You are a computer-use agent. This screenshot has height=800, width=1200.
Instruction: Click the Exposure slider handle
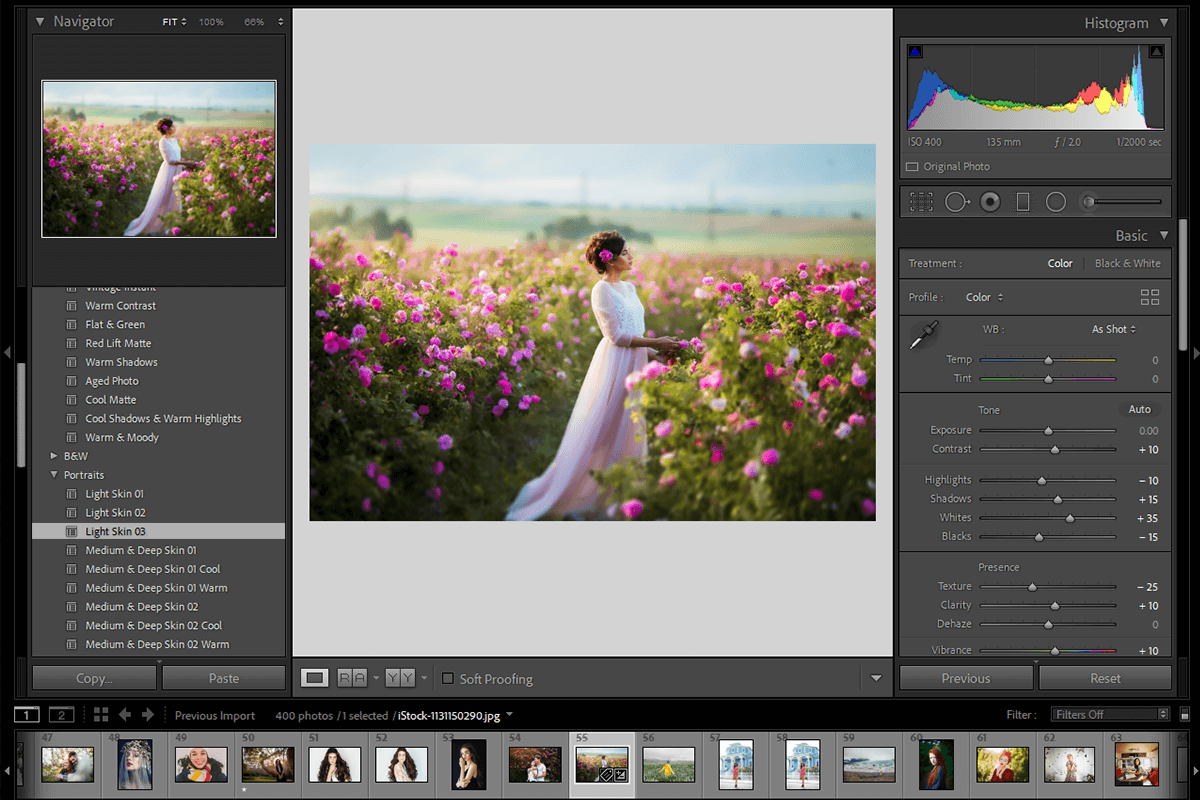point(1048,431)
